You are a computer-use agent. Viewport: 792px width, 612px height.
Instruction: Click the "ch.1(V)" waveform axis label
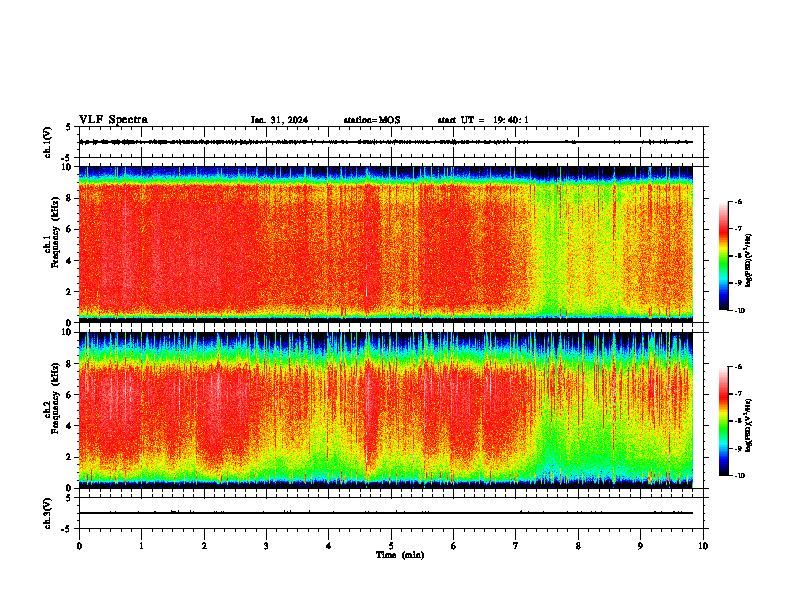click(48, 142)
